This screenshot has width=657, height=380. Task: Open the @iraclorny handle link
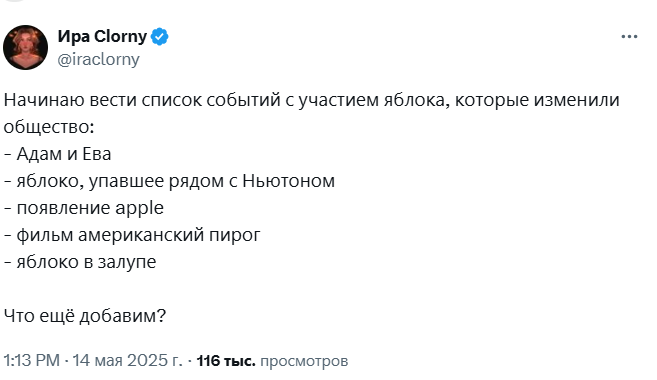pos(98,59)
